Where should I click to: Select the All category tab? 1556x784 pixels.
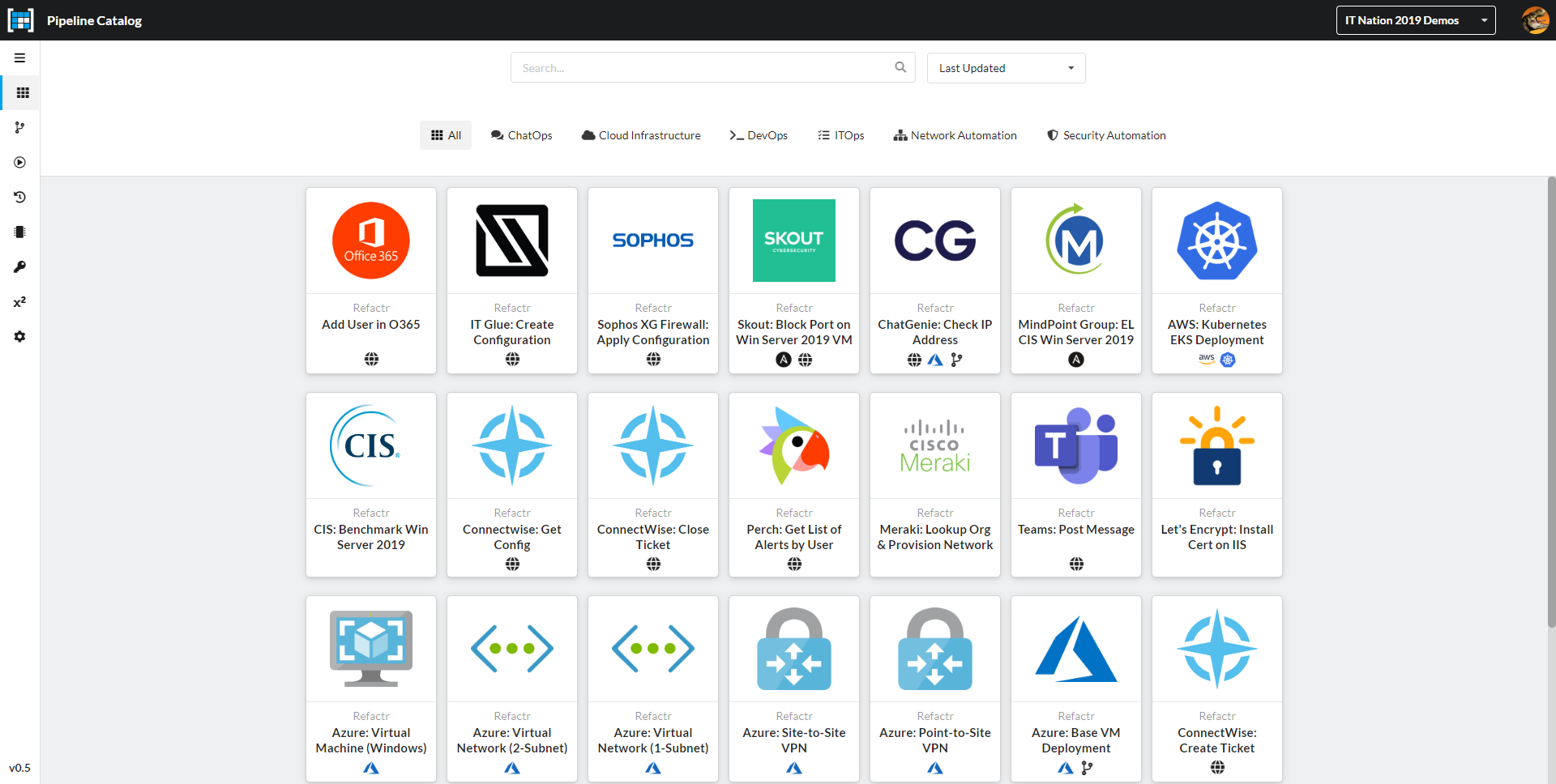[446, 135]
